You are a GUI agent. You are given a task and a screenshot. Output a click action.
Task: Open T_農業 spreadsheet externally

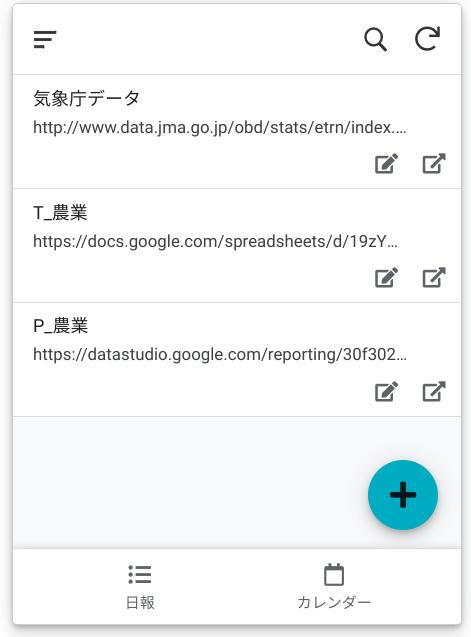point(434,277)
